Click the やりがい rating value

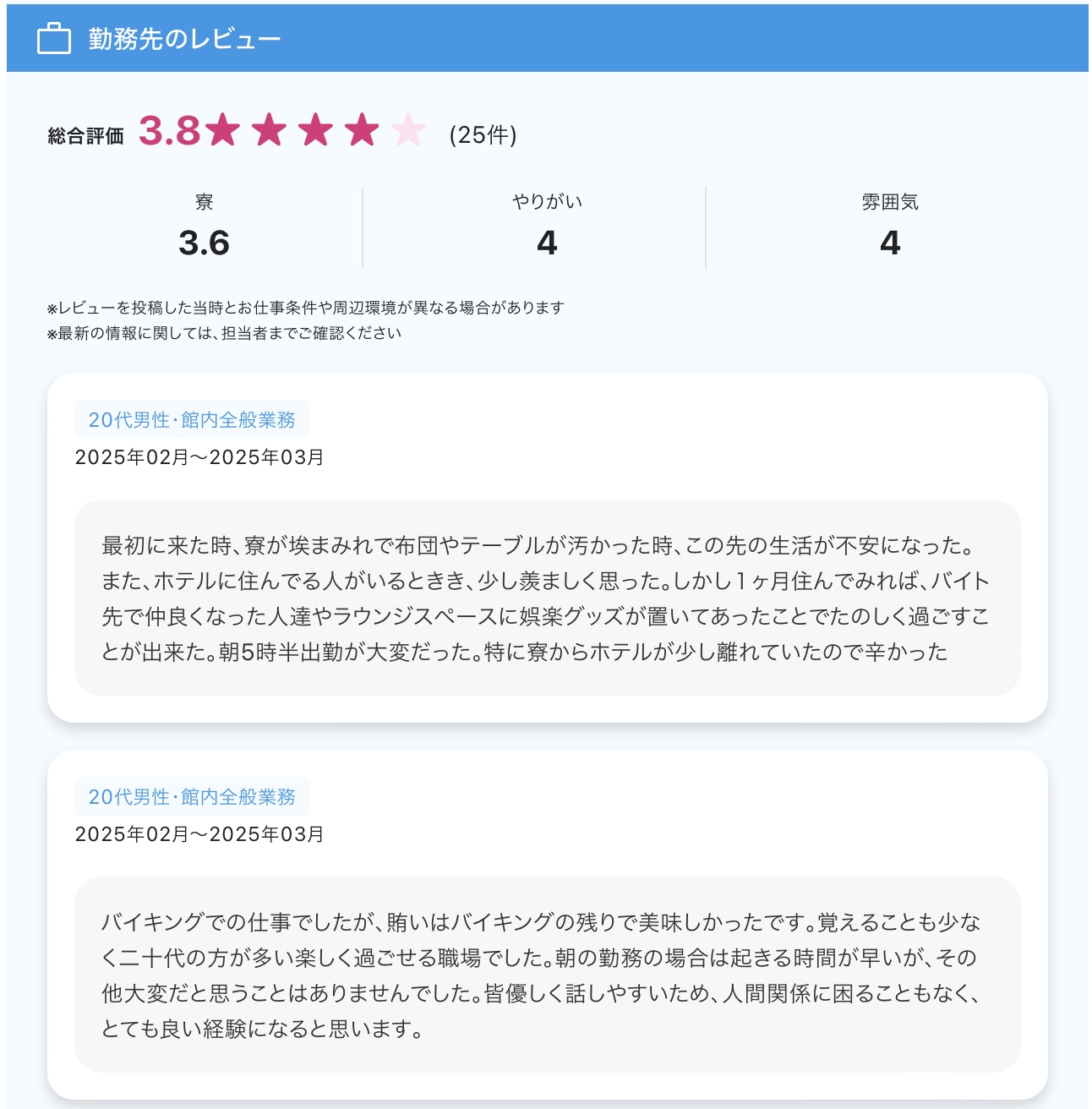547,243
